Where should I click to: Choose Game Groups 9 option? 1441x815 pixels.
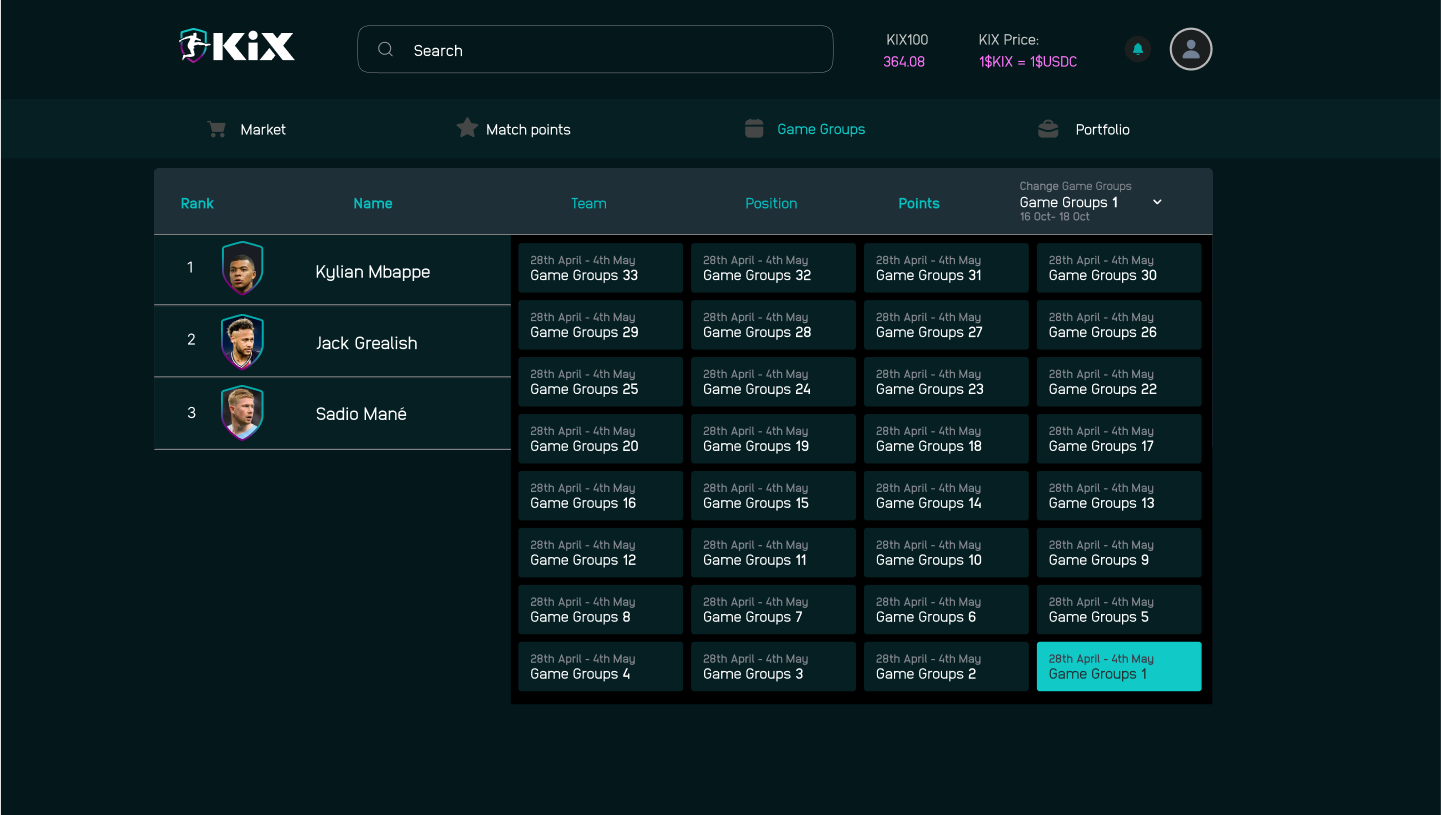1119,553
